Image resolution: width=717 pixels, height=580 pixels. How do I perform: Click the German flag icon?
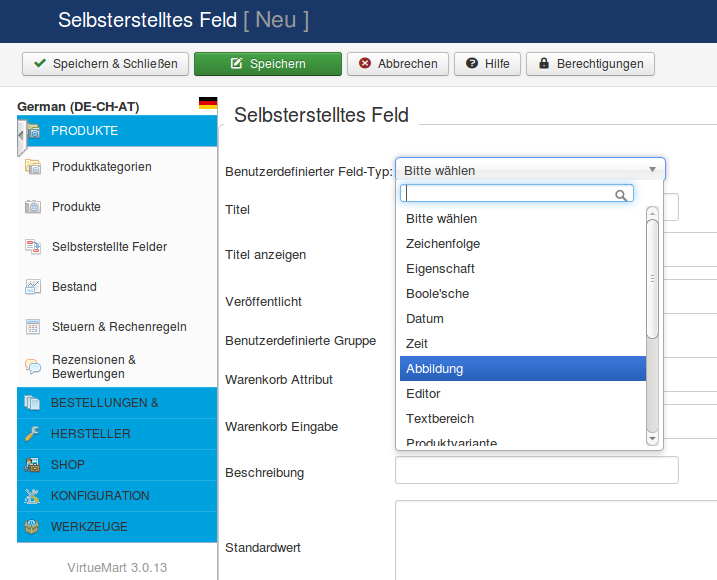(208, 104)
